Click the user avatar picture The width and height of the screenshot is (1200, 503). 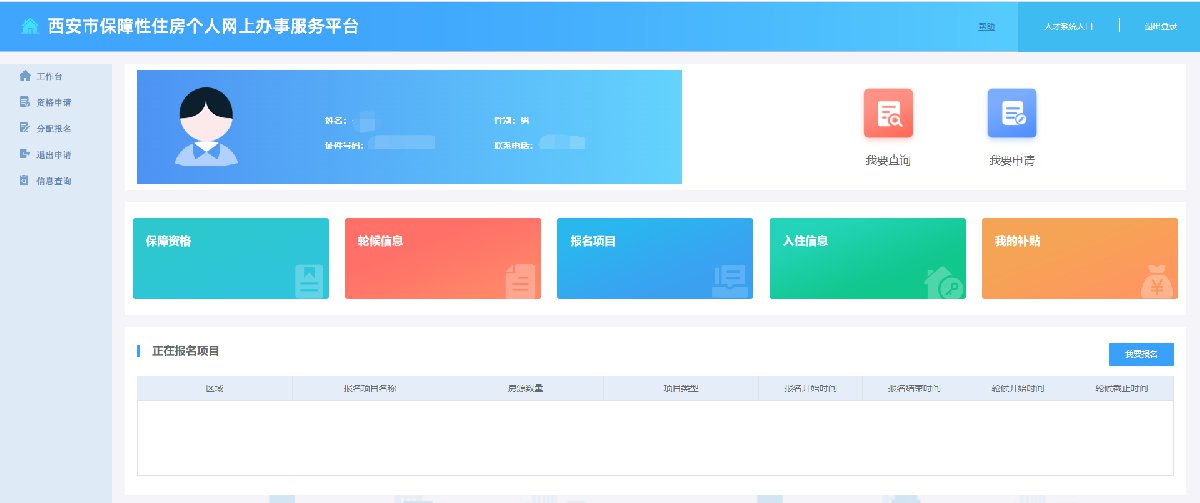point(206,126)
